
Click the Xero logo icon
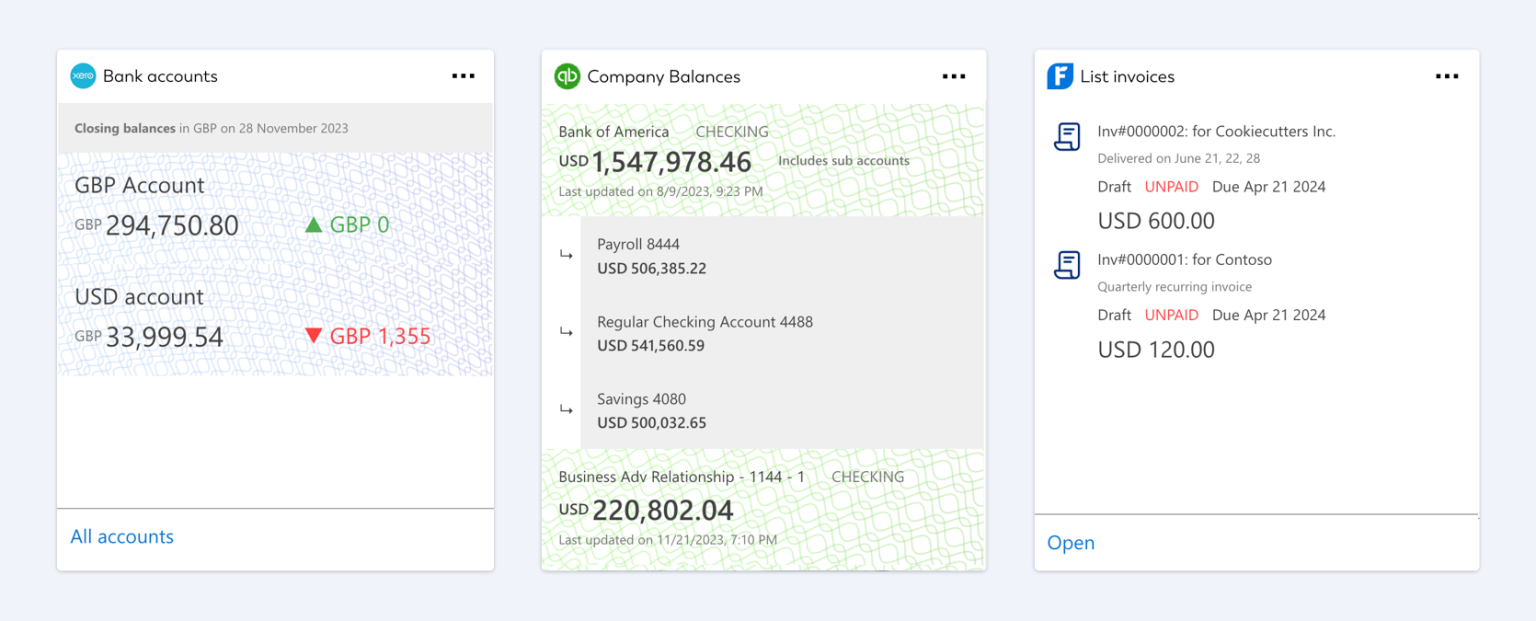point(83,76)
